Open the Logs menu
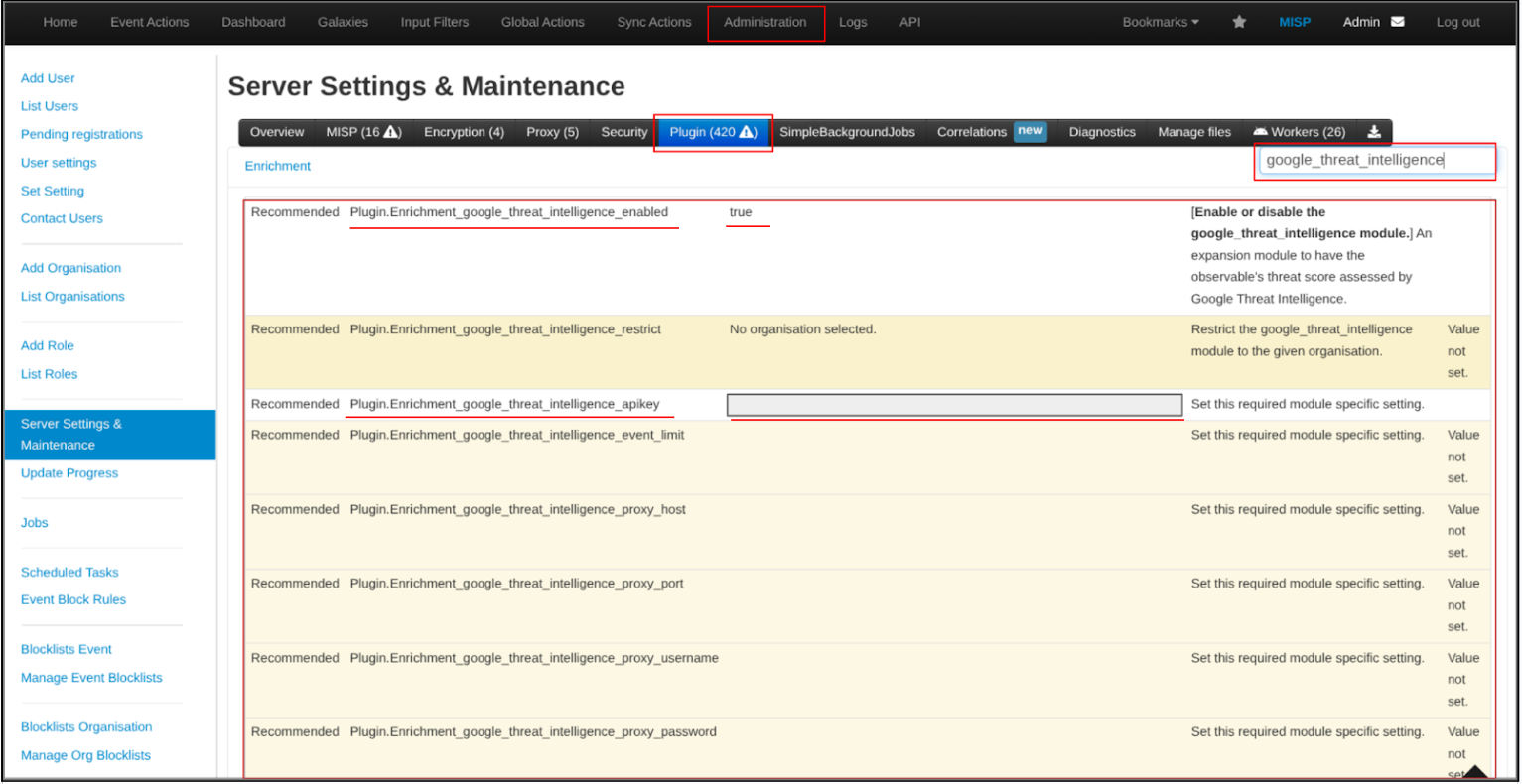Image resolution: width=1522 pixels, height=784 pixels. [853, 22]
